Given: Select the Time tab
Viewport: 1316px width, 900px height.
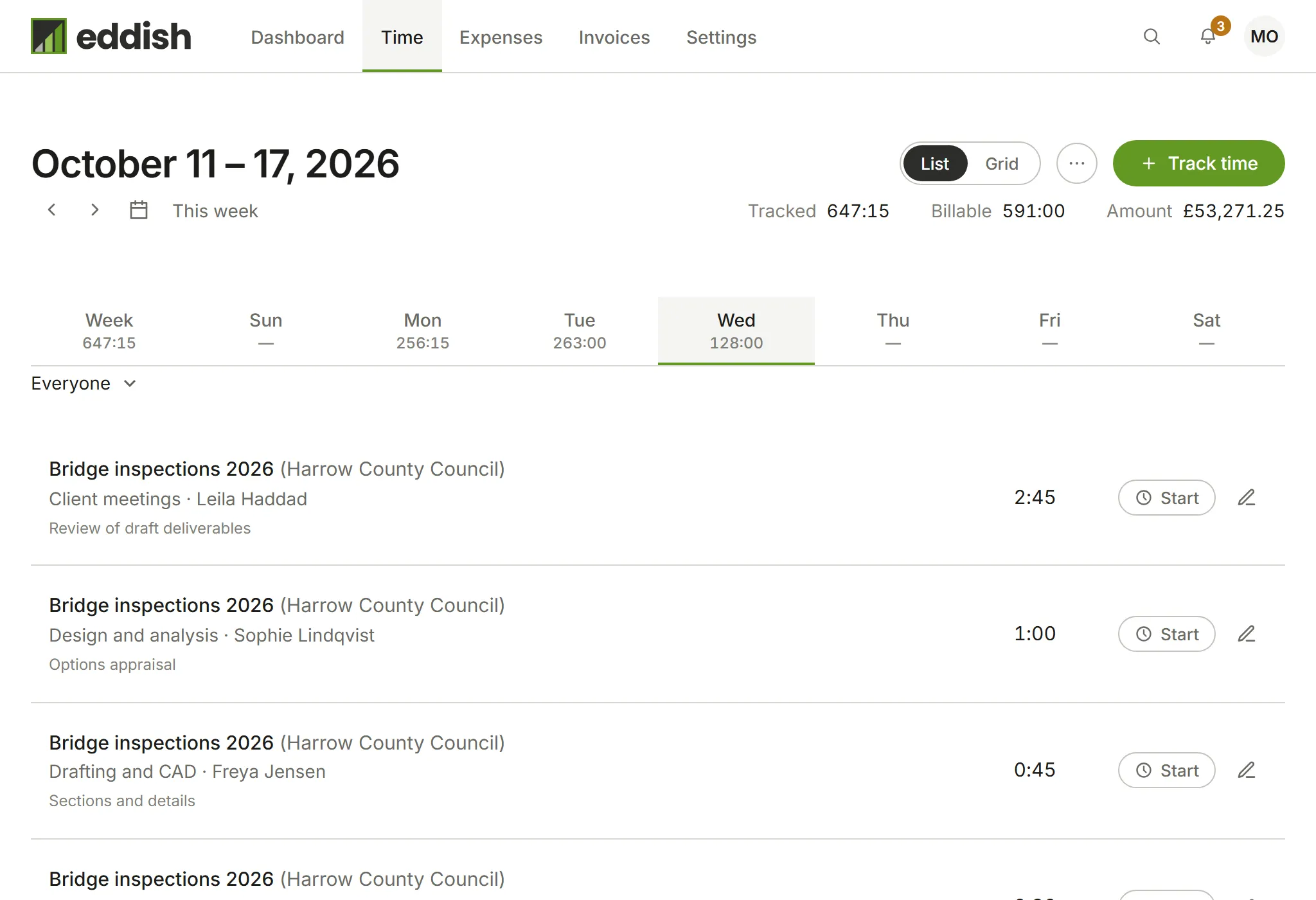Looking at the screenshot, I should (402, 37).
